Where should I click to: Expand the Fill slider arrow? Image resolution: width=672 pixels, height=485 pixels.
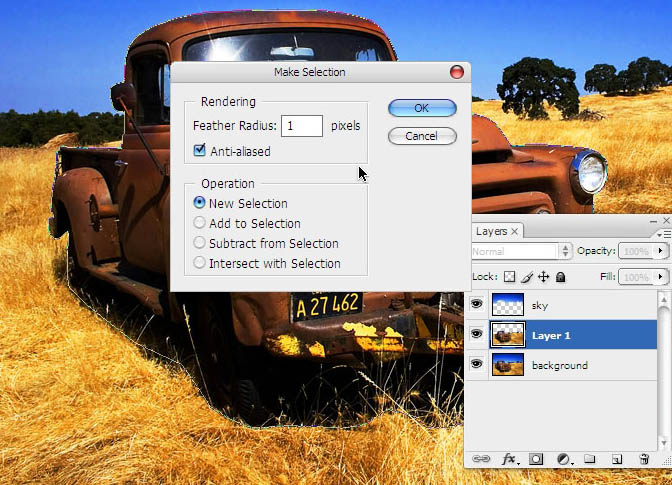[x=661, y=277]
